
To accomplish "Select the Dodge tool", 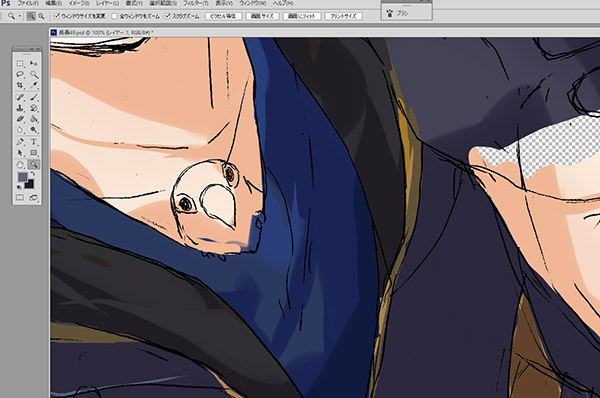I will tap(34, 130).
